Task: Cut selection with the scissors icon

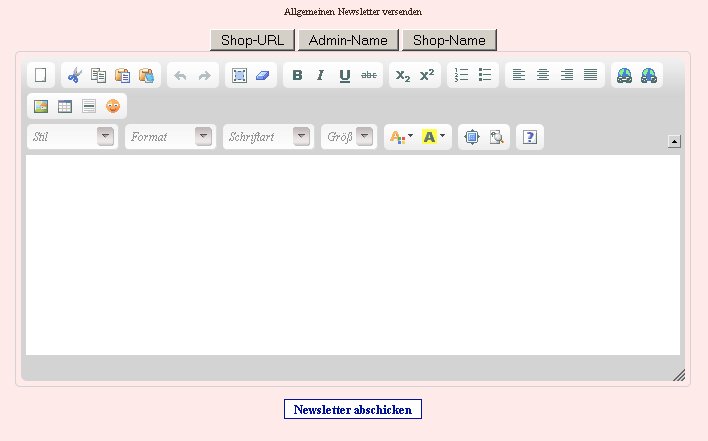Action: click(75, 75)
